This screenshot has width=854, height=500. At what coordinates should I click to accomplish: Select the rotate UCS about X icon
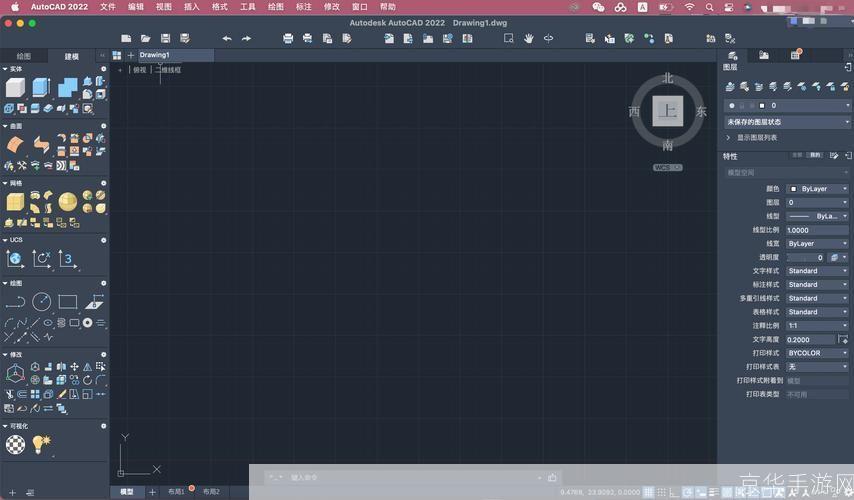(x=41, y=259)
